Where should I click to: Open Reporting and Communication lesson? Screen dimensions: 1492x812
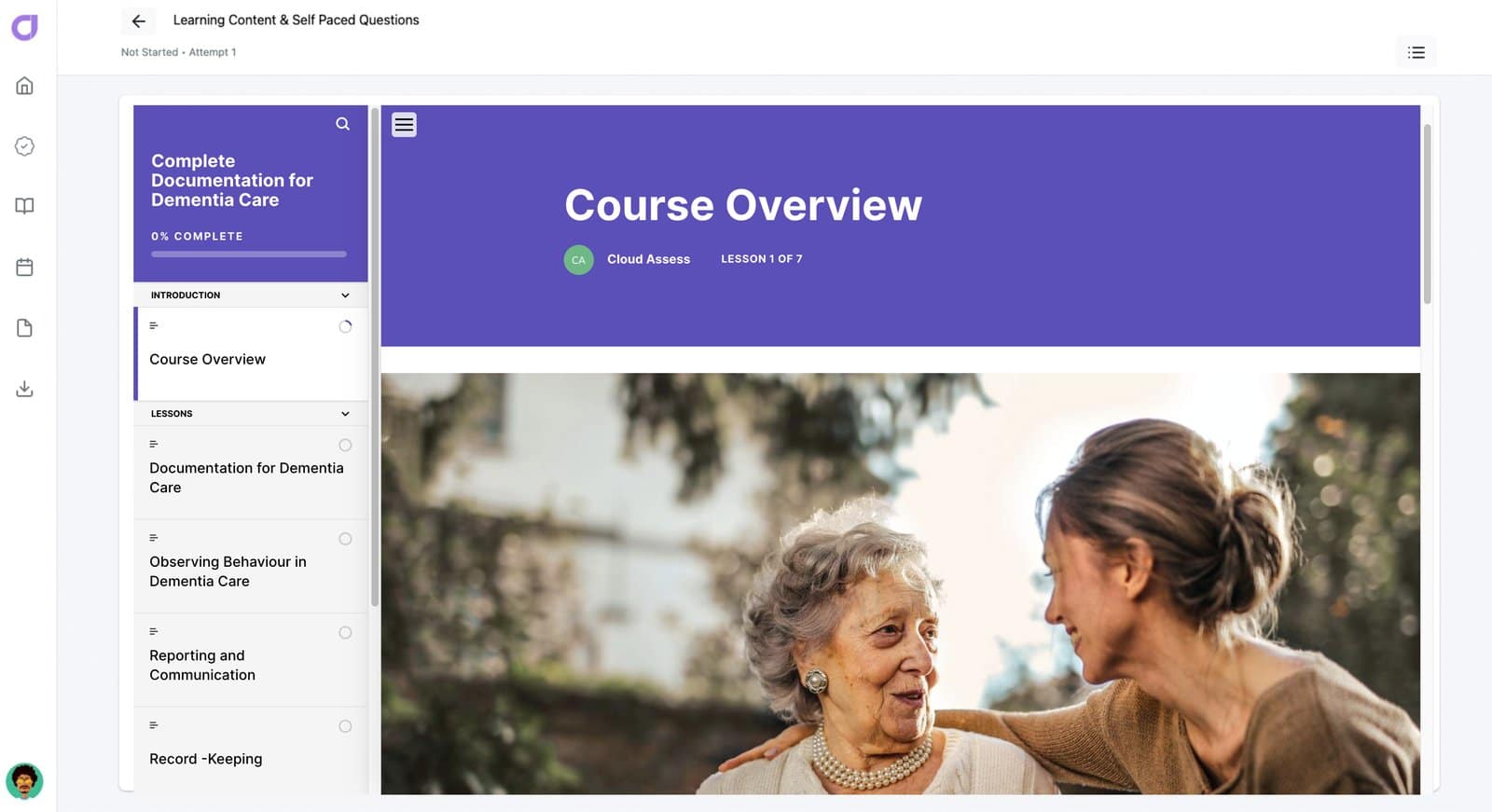click(252, 660)
